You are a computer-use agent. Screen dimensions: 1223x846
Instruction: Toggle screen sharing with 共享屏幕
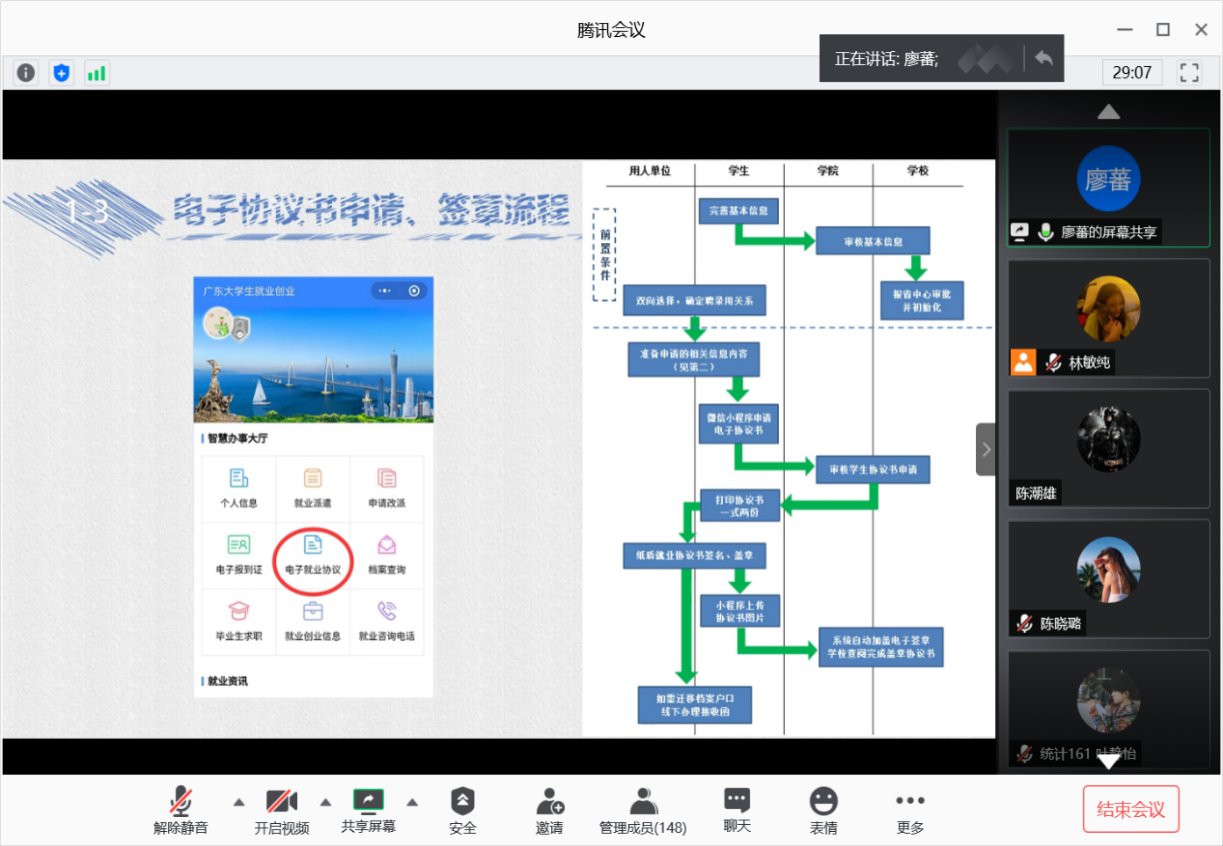(x=368, y=810)
